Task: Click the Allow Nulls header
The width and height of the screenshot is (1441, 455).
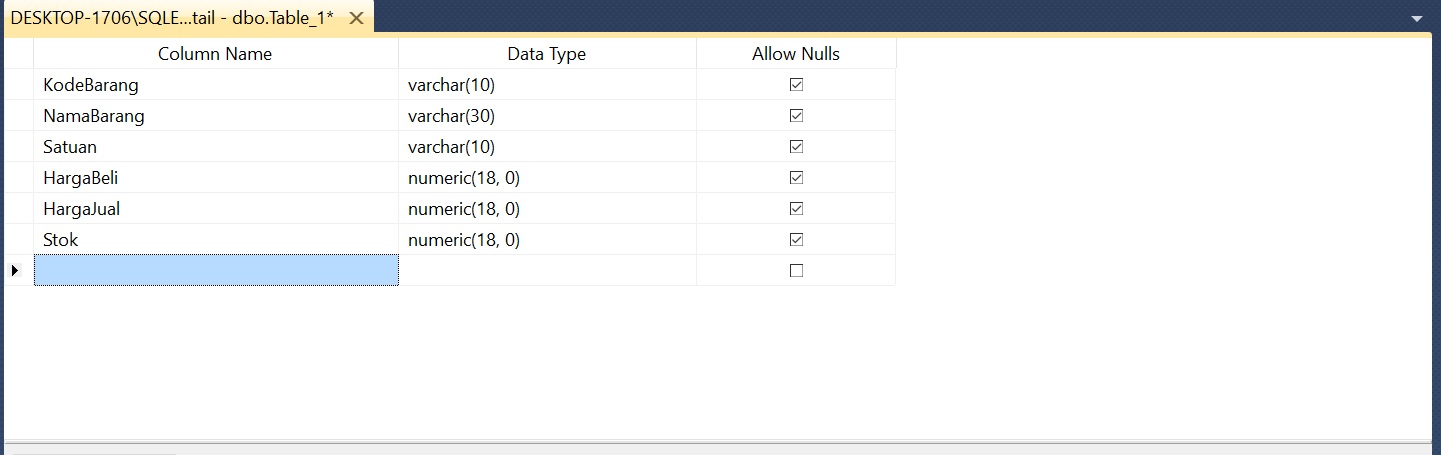Action: pos(796,54)
